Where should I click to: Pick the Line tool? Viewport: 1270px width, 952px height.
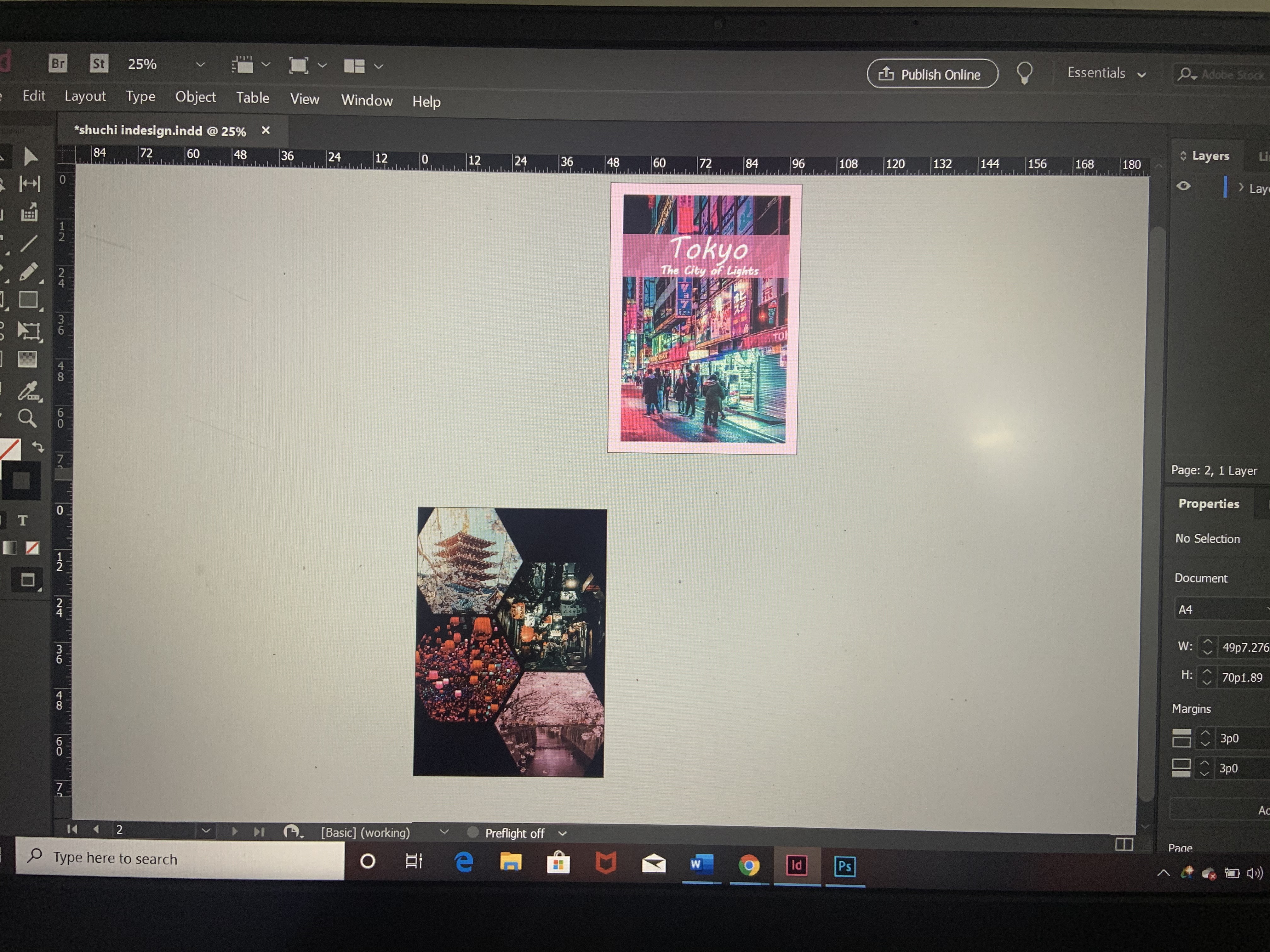pos(29,243)
